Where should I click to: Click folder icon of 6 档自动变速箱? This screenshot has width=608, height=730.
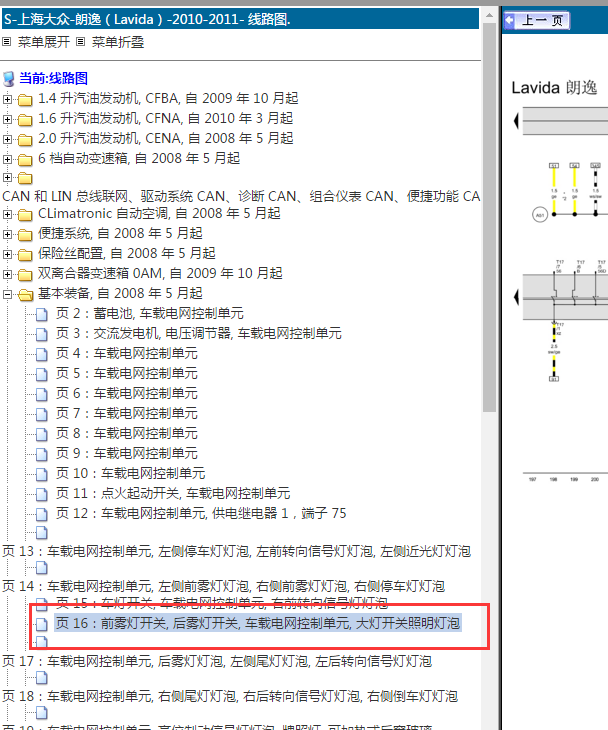click(x=25, y=160)
